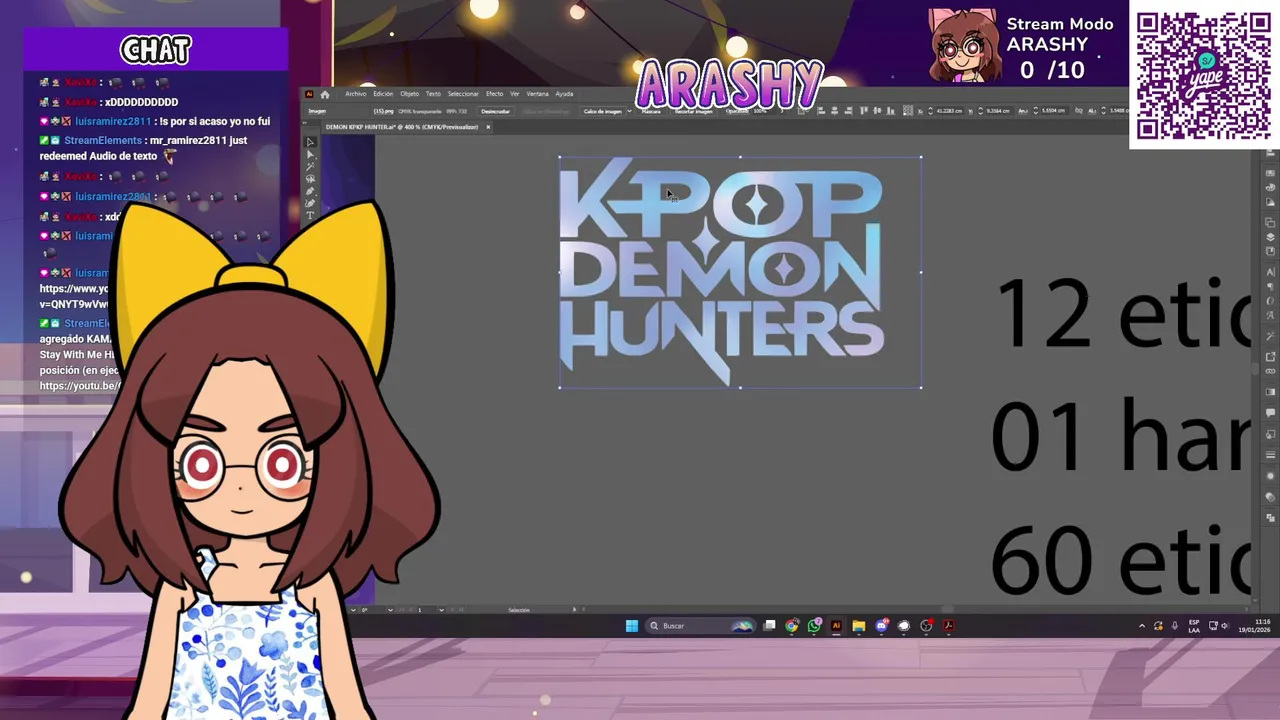Screen dimensions: 1280x720
Task: Select the KPOP Demon Hunters logo image
Action: pos(740,272)
